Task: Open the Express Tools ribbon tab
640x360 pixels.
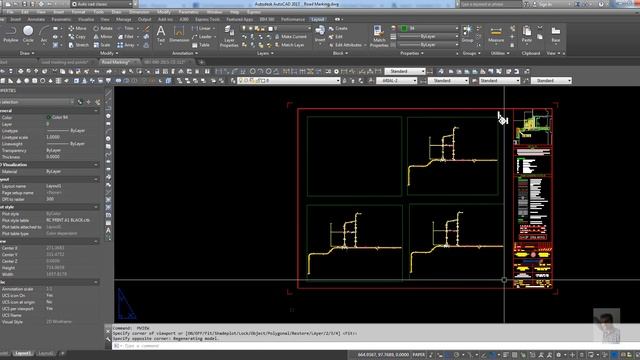Action: [208, 19]
